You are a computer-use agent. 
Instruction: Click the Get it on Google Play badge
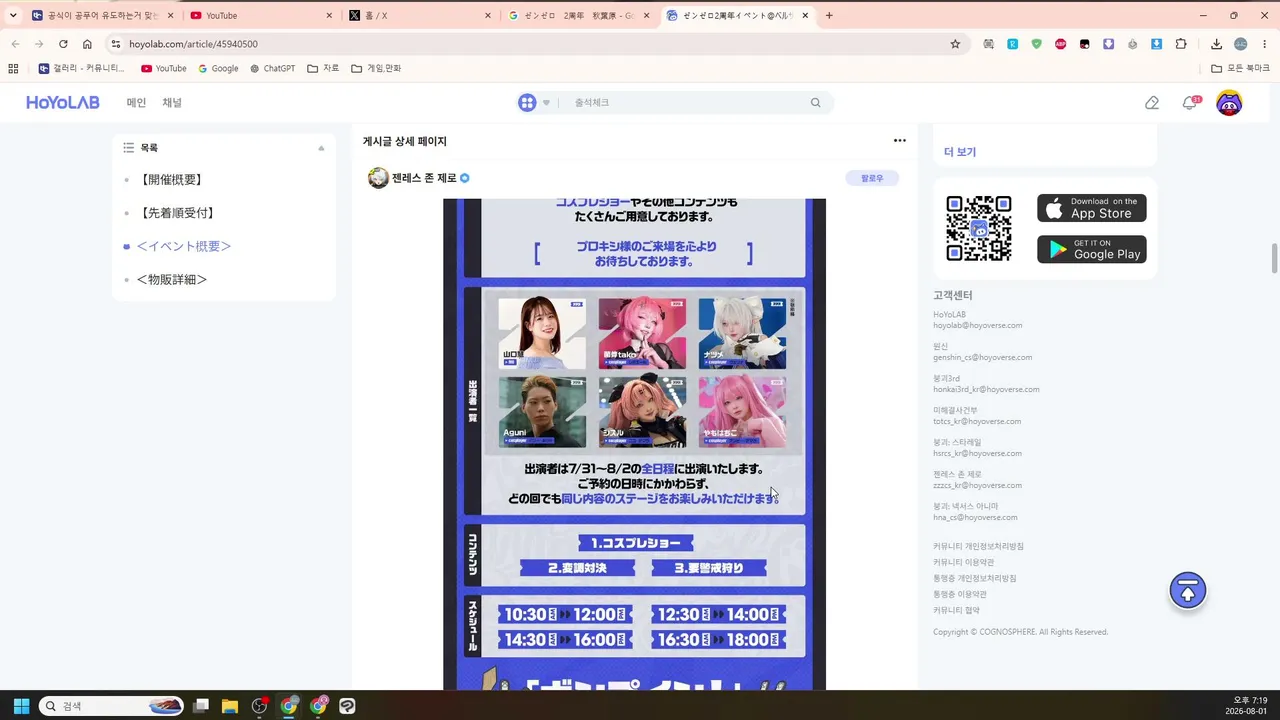point(1092,250)
